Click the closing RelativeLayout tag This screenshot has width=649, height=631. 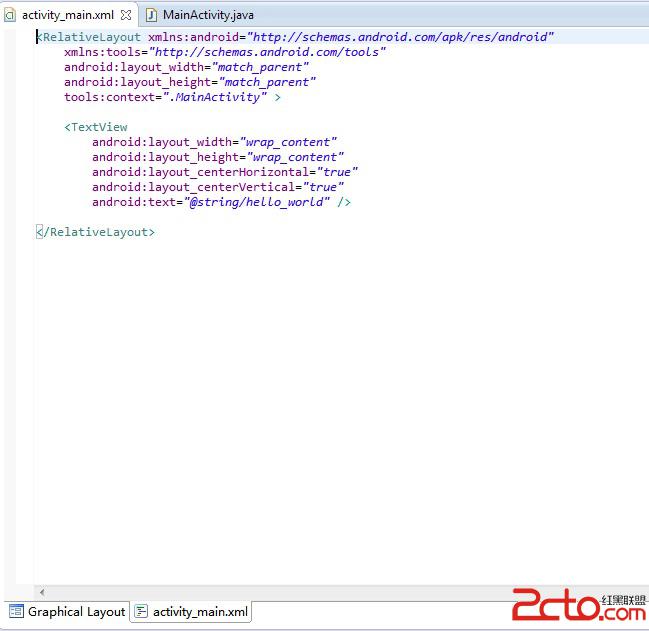pos(96,232)
